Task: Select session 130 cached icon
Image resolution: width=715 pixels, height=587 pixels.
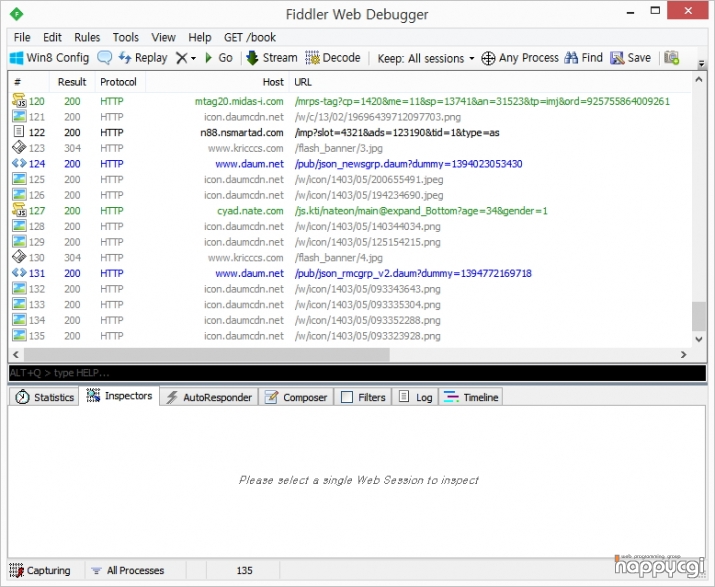Action: tap(19, 257)
